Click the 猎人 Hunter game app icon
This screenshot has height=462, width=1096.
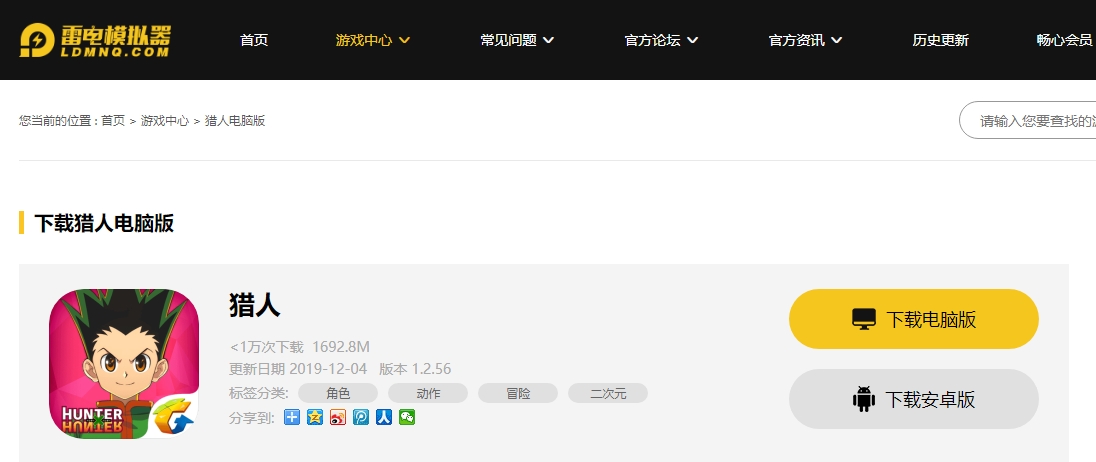[124, 363]
